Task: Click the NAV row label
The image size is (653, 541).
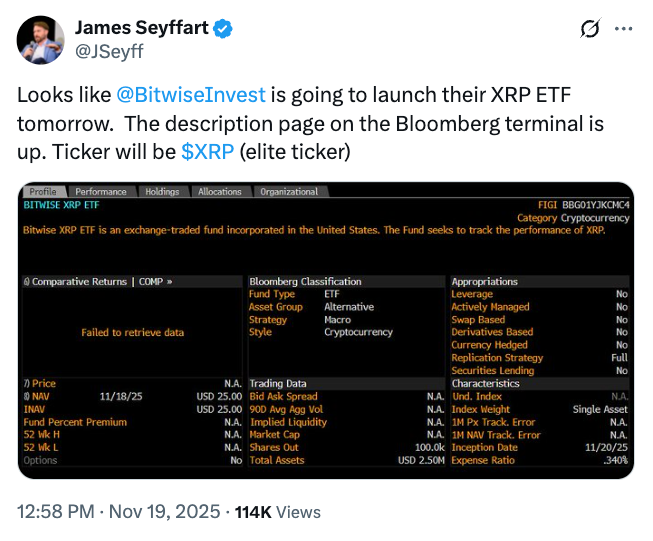Action: (x=40, y=396)
